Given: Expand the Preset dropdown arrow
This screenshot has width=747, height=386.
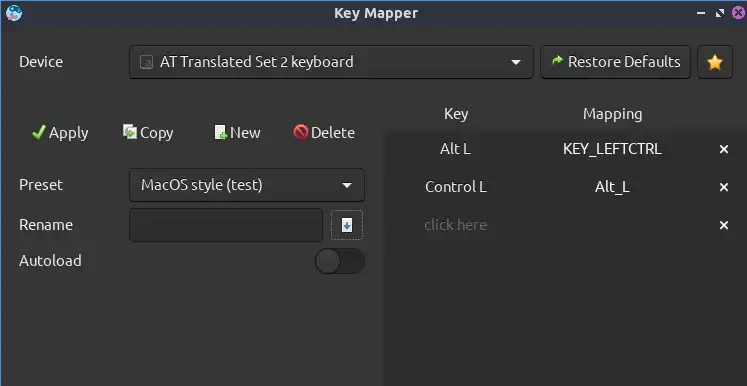Looking at the screenshot, I should click(347, 185).
